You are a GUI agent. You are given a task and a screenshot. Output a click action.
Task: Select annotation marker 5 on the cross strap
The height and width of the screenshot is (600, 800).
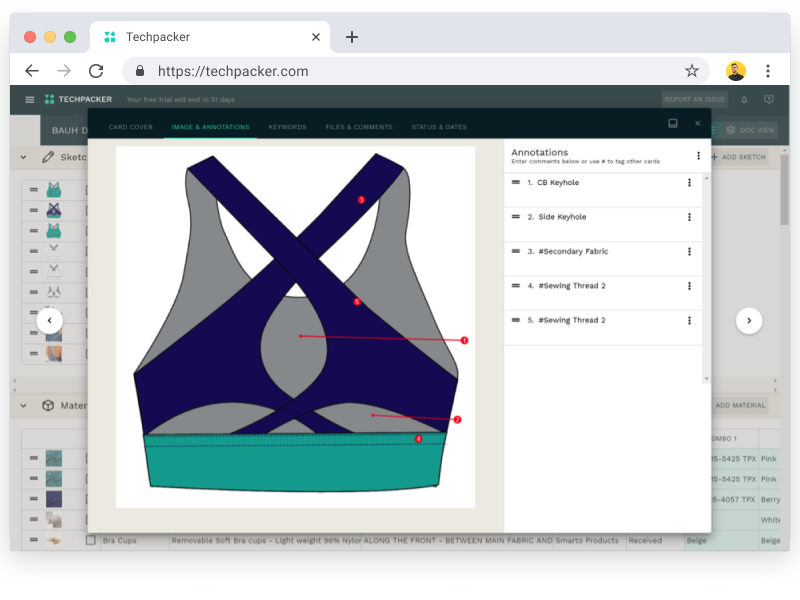point(357,302)
